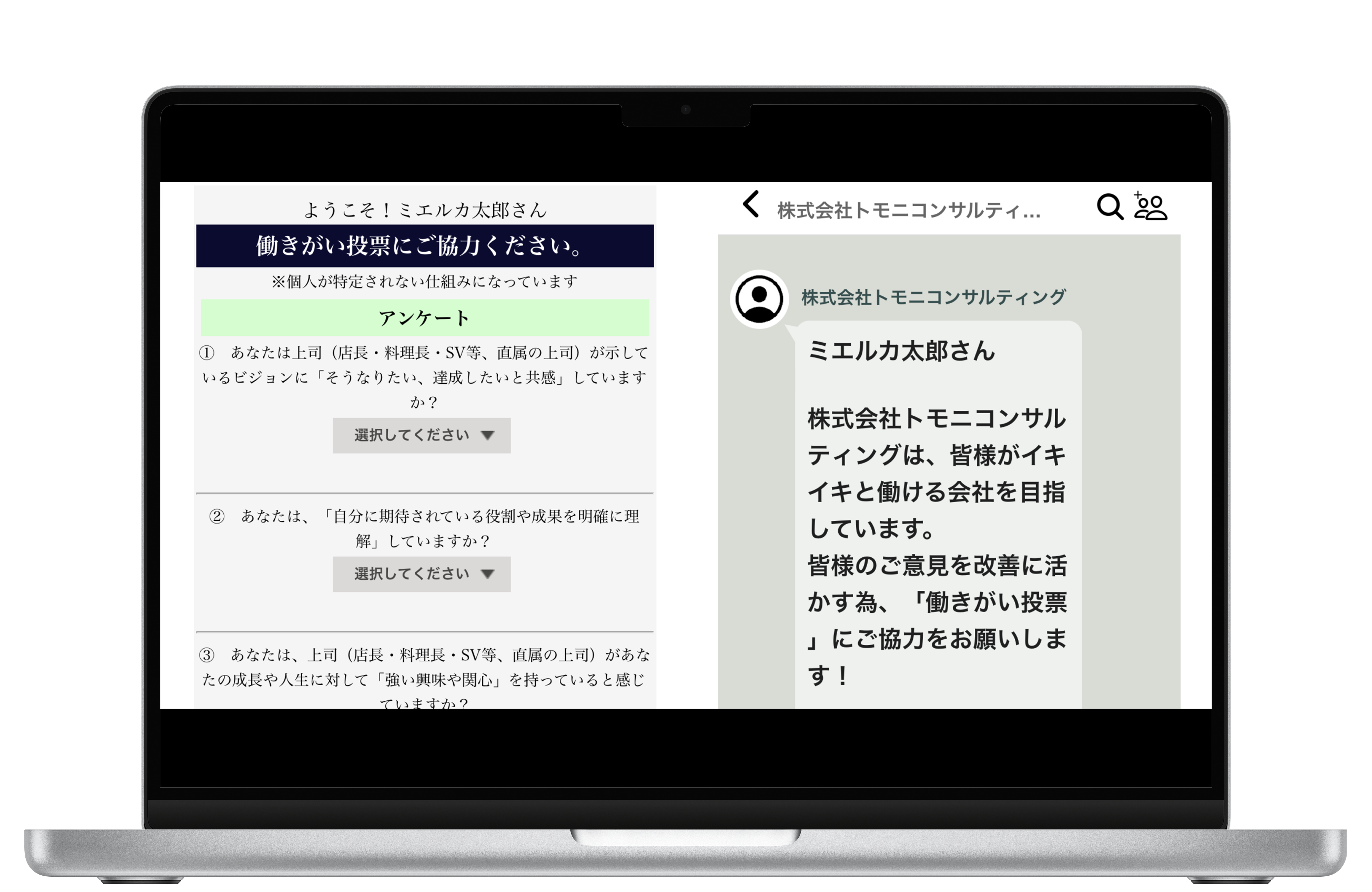This screenshot has width=1372, height=892.
Task: Click the welcome text ようこそ!ミエルカ太郎さん
Action: pos(425,210)
